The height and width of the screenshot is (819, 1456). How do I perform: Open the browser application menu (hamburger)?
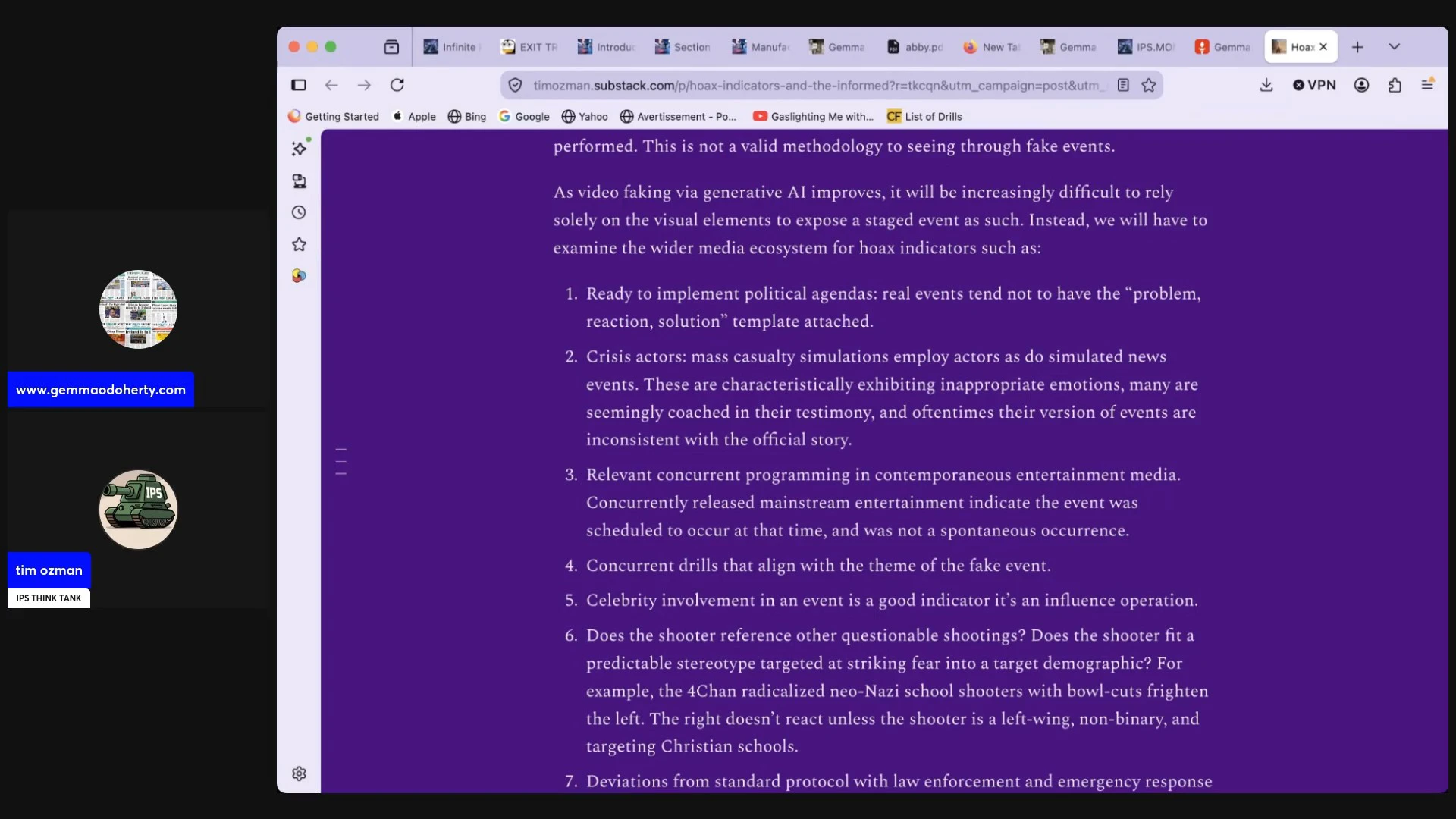click(1427, 85)
